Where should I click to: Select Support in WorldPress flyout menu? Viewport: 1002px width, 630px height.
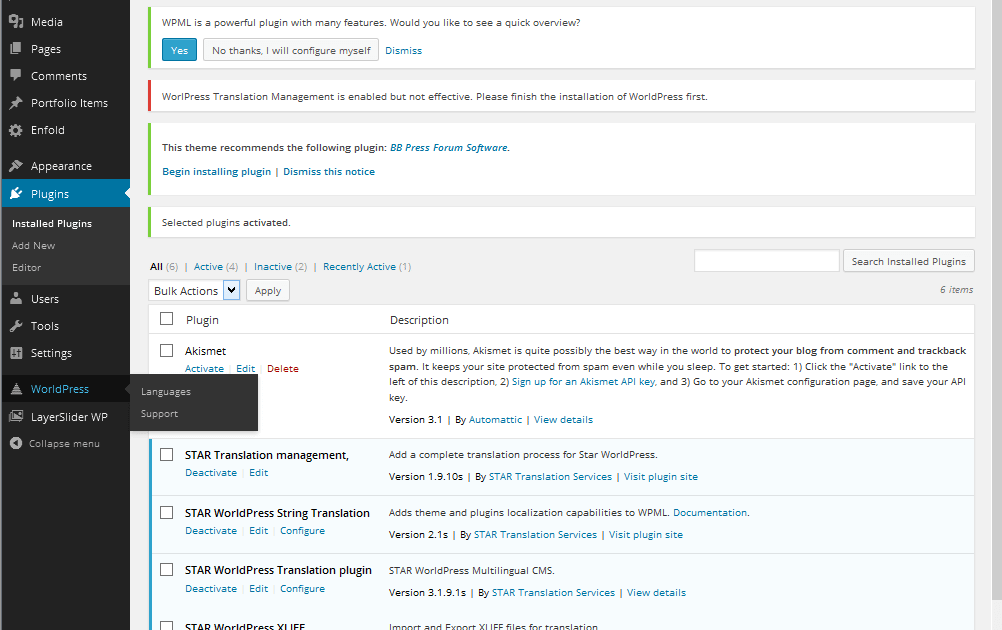click(x=159, y=414)
